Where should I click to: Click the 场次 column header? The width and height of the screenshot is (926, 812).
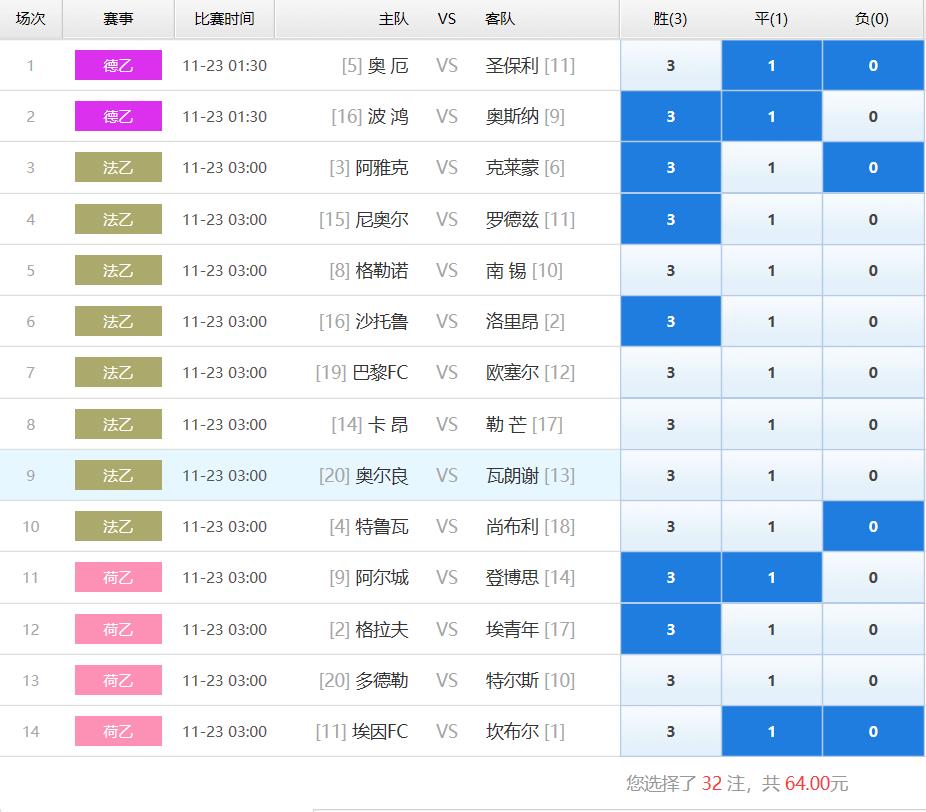[x=31, y=19]
